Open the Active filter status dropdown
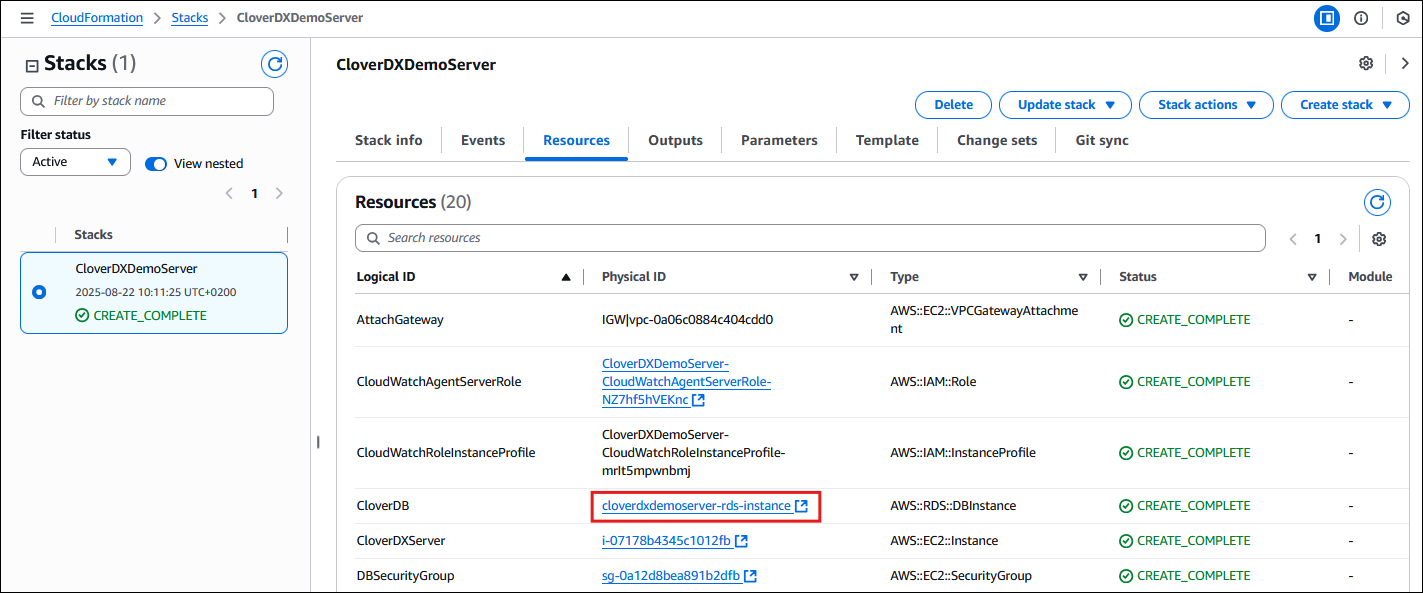The width and height of the screenshot is (1423, 593). (x=75, y=161)
